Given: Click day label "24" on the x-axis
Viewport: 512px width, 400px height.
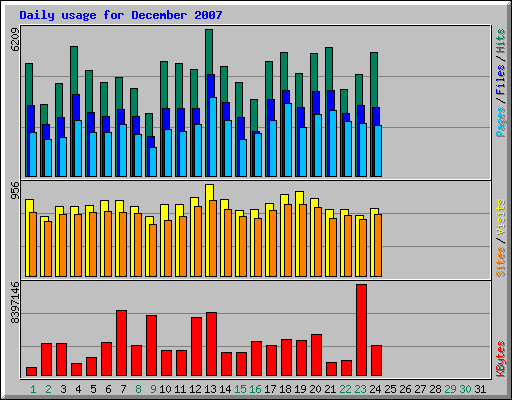Looking at the screenshot, I should pos(375,389).
